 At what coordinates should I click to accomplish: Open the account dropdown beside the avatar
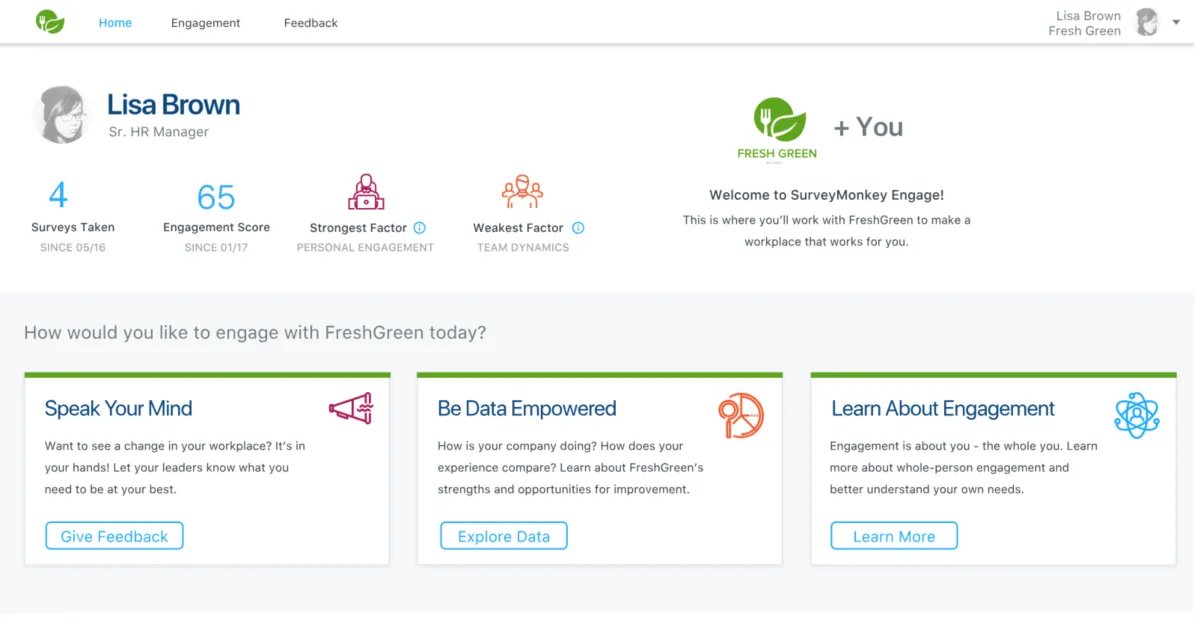pos(1176,22)
